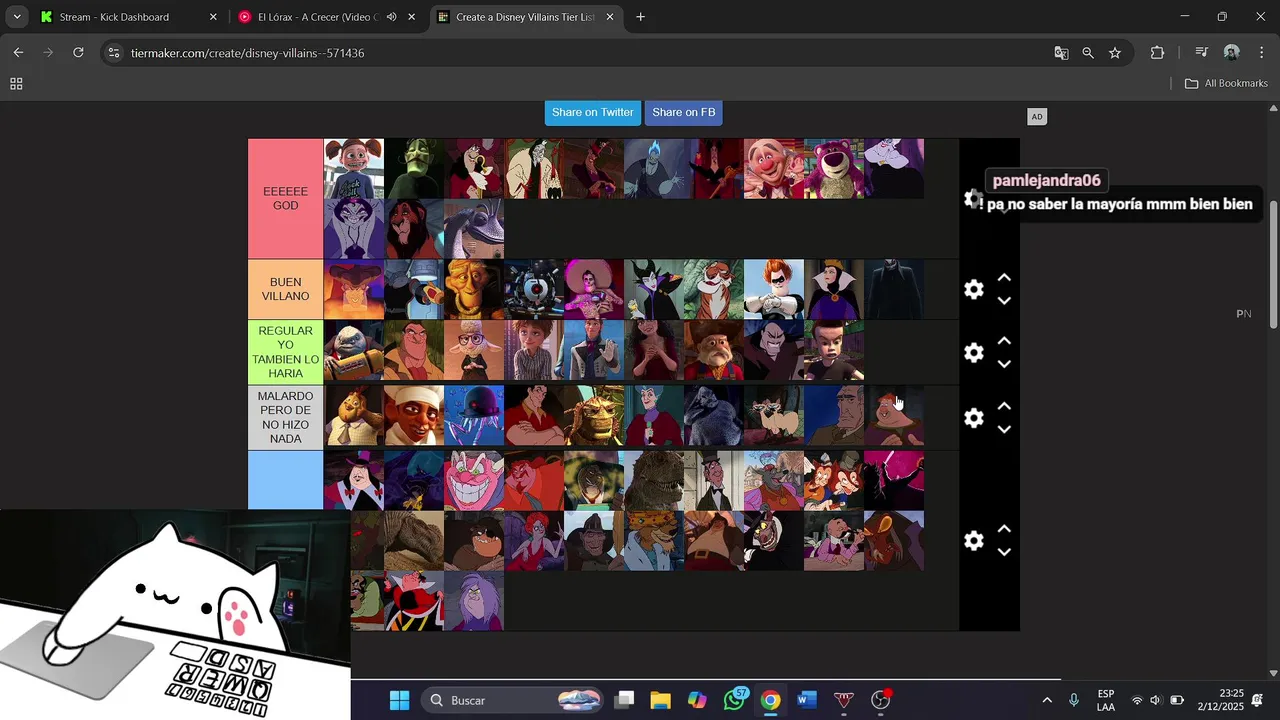Click the gray MALARDO PERO DE NO HIZO NADA label
This screenshot has width=1280, height=720.
286,417
